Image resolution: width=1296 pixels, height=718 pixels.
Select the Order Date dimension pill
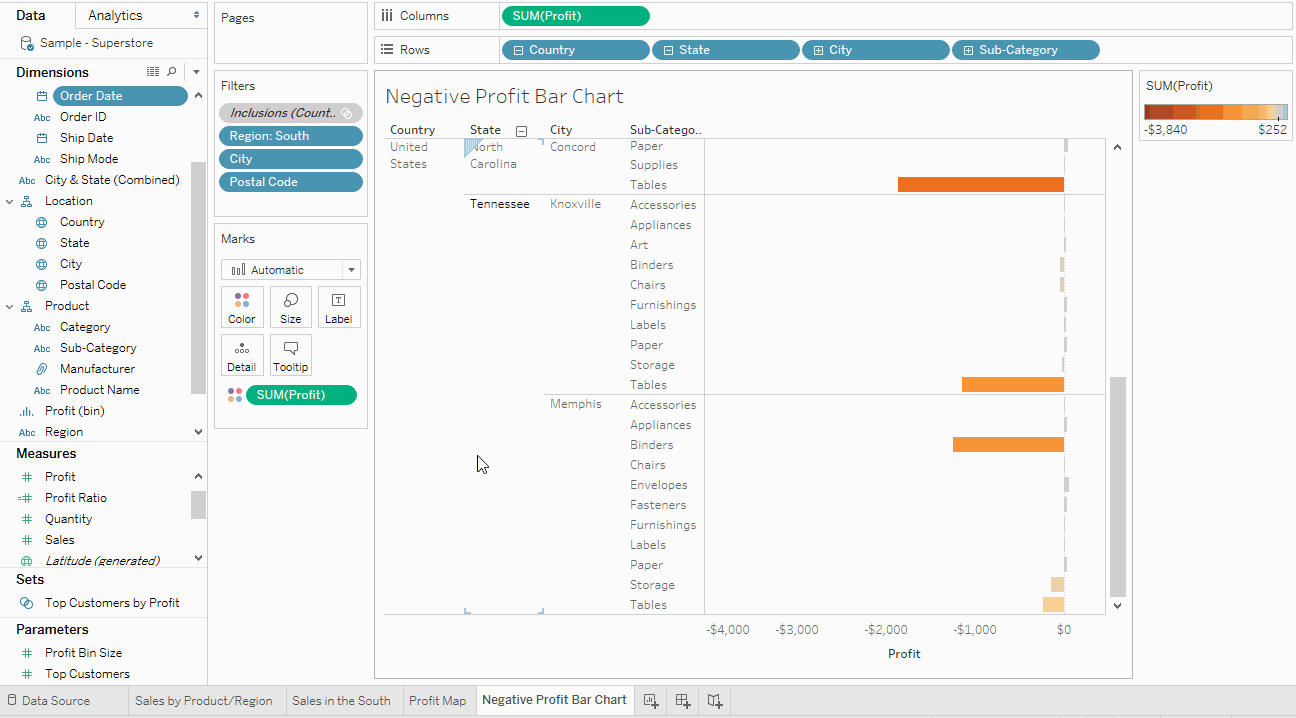[x=120, y=96]
